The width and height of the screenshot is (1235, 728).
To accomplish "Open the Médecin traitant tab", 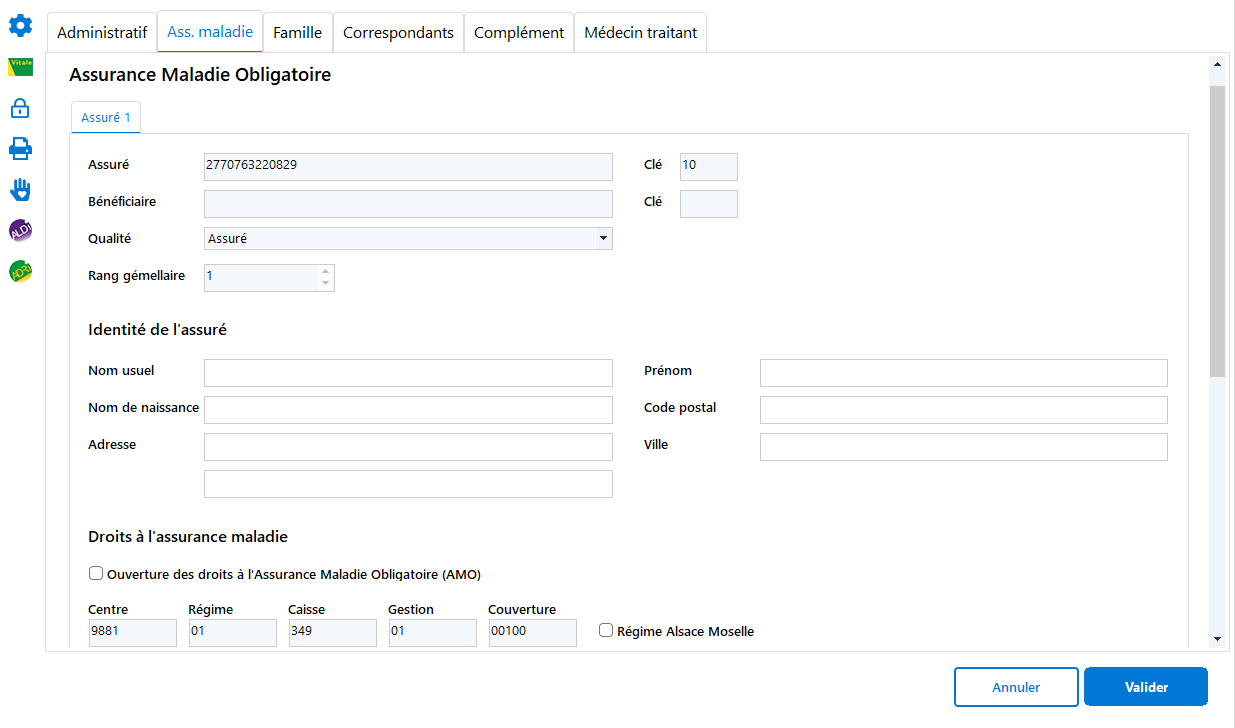I will click(640, 32).
